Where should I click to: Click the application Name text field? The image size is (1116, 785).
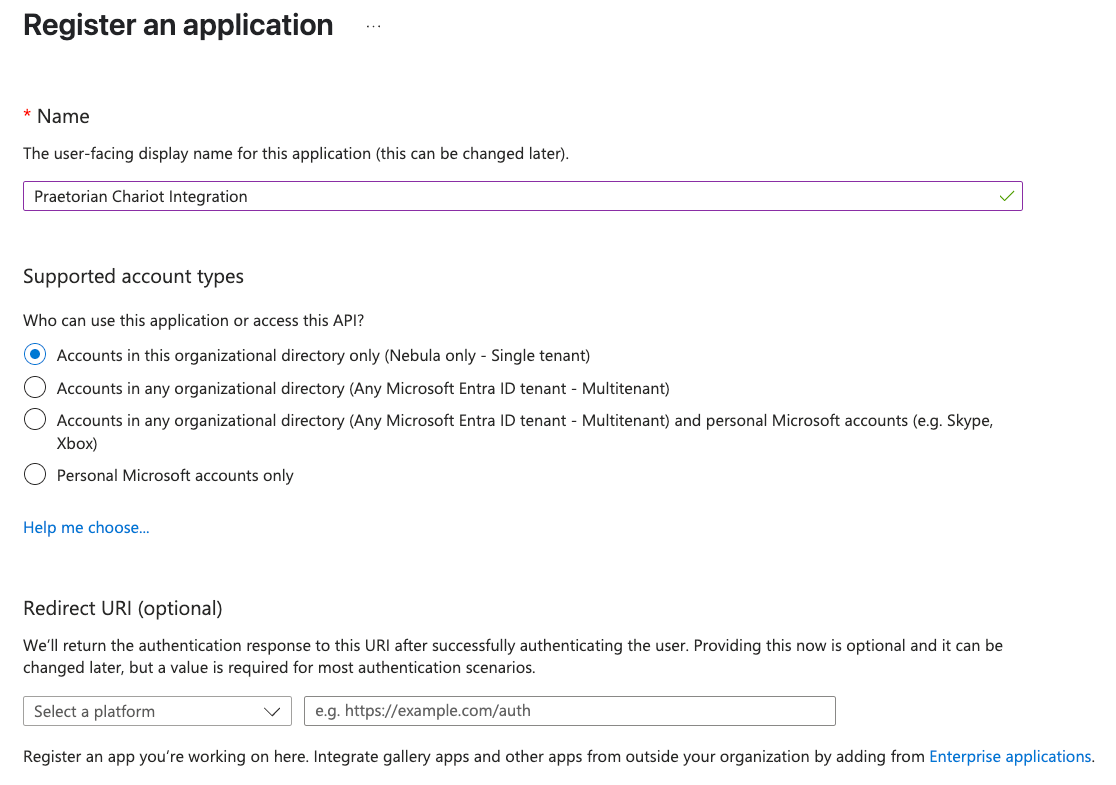coord(522,196)
